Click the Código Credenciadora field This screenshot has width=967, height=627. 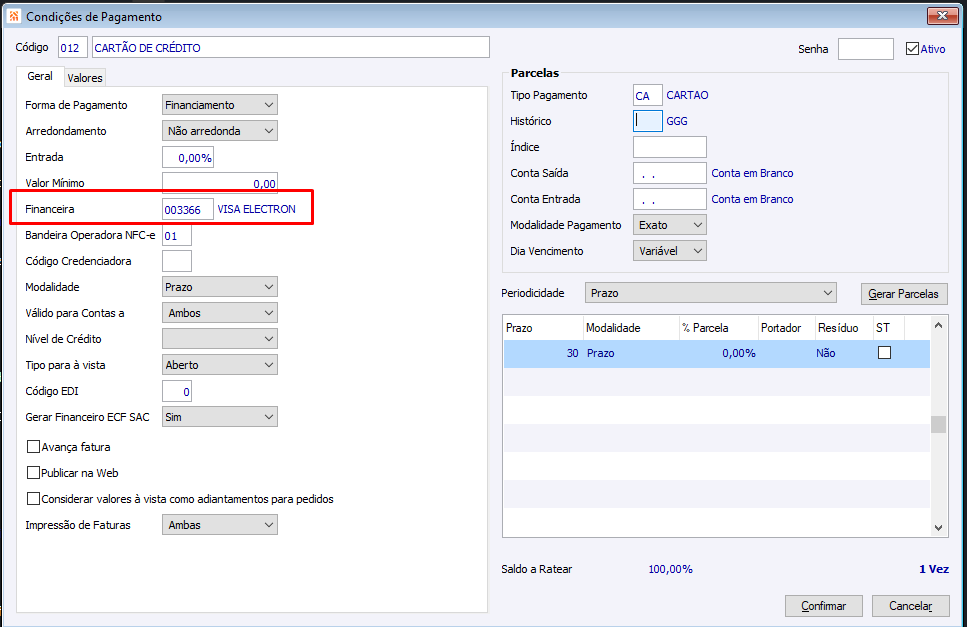(177, 261)
